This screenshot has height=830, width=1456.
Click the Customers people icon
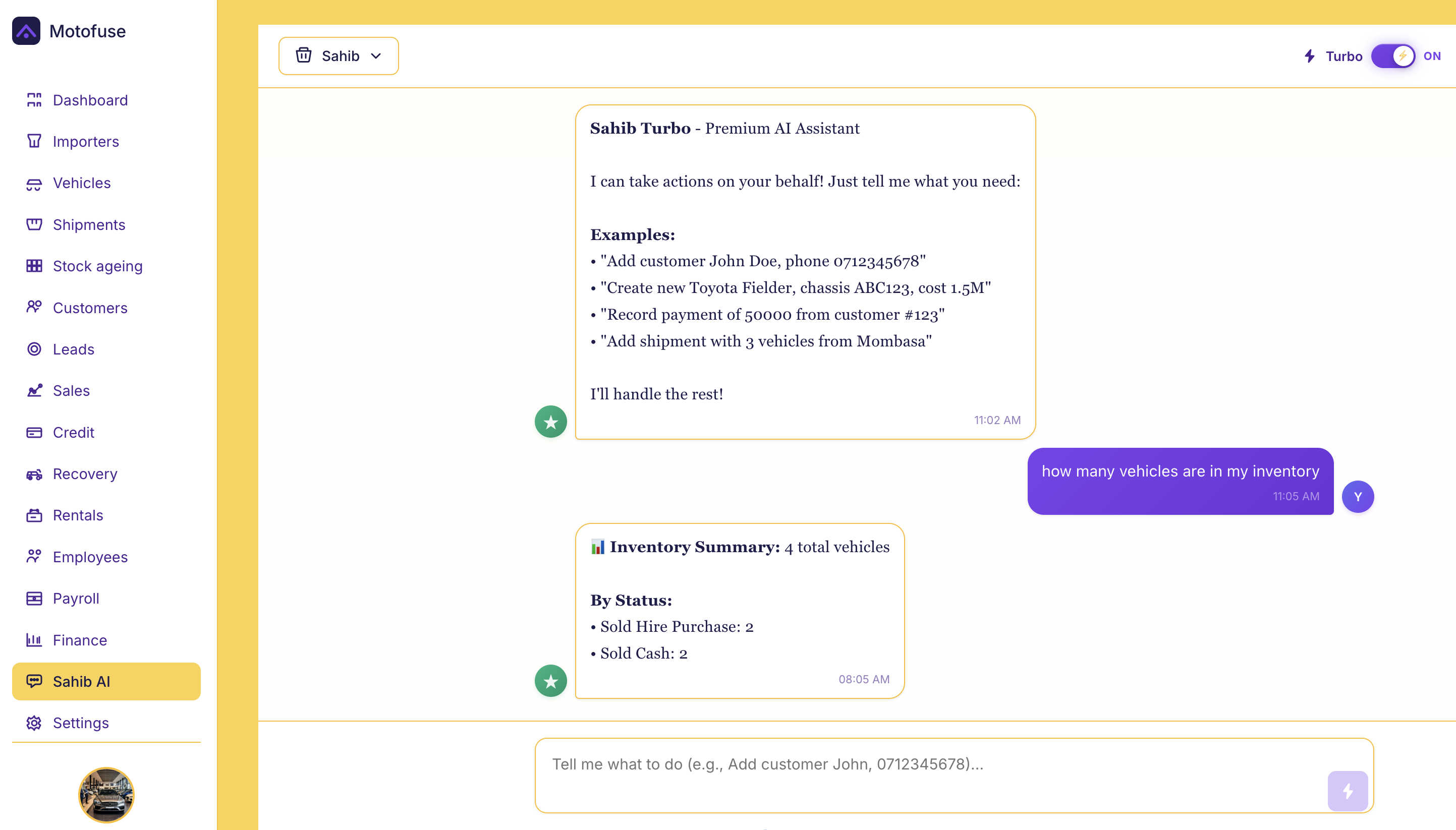(x=34, y=308)
